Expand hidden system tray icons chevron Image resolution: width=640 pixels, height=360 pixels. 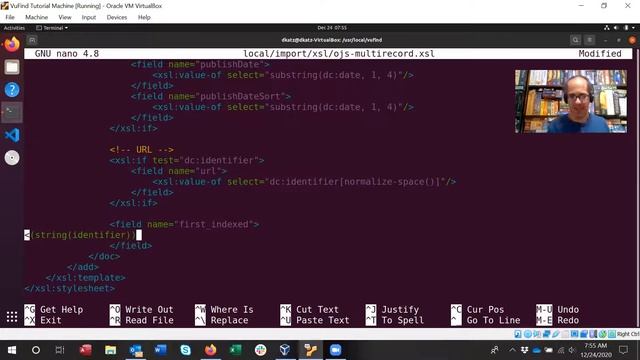click(x=512, y=350)
